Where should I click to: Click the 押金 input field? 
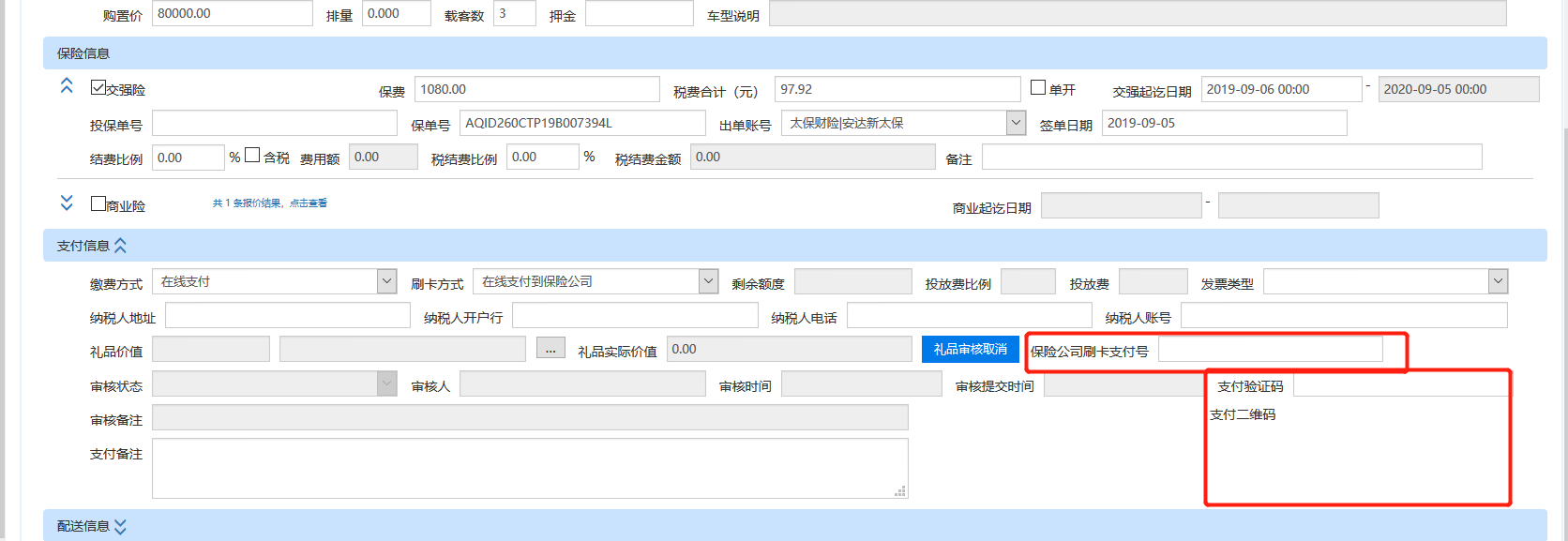coord(640,13)
